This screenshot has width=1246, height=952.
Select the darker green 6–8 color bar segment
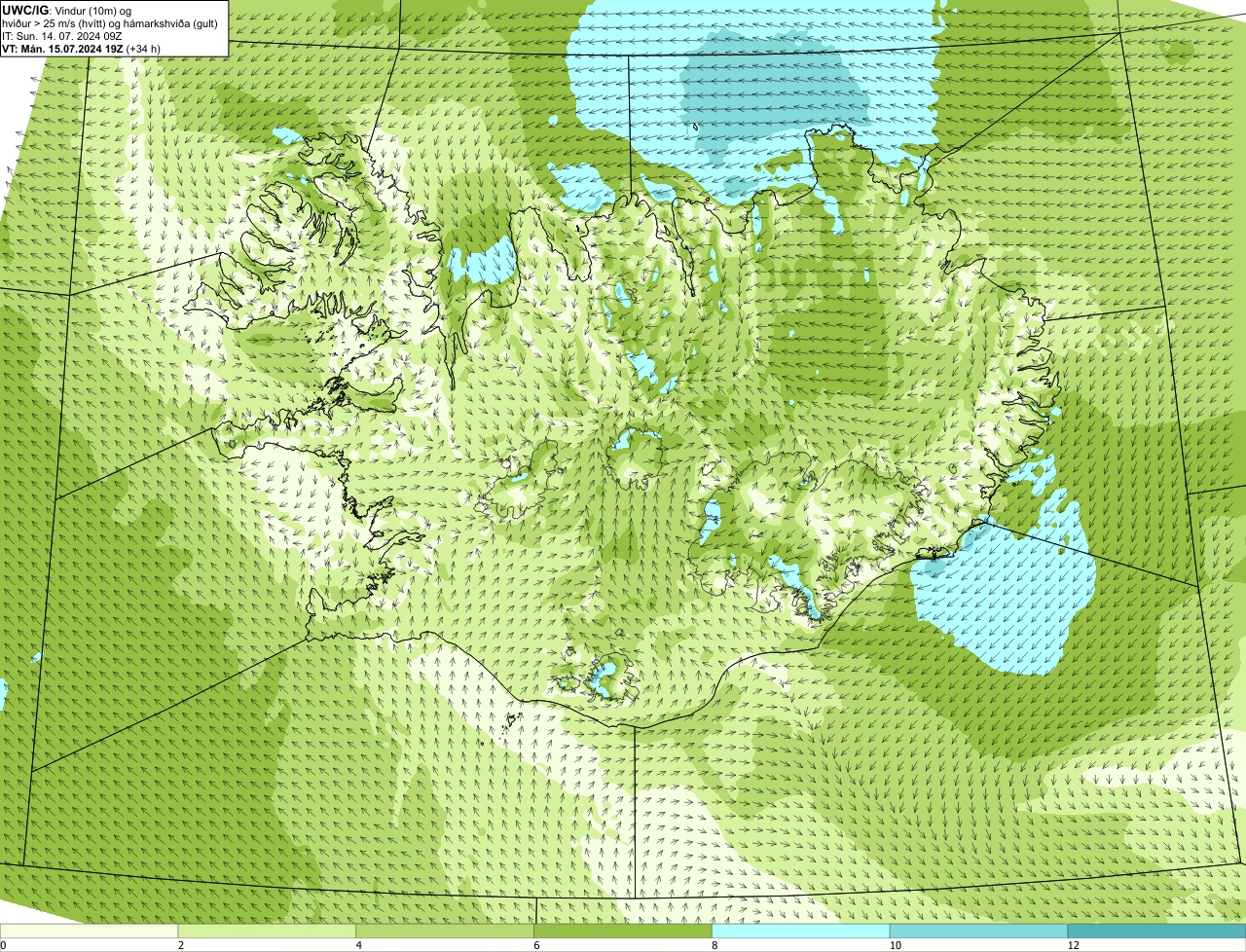[x=623, y=932]
